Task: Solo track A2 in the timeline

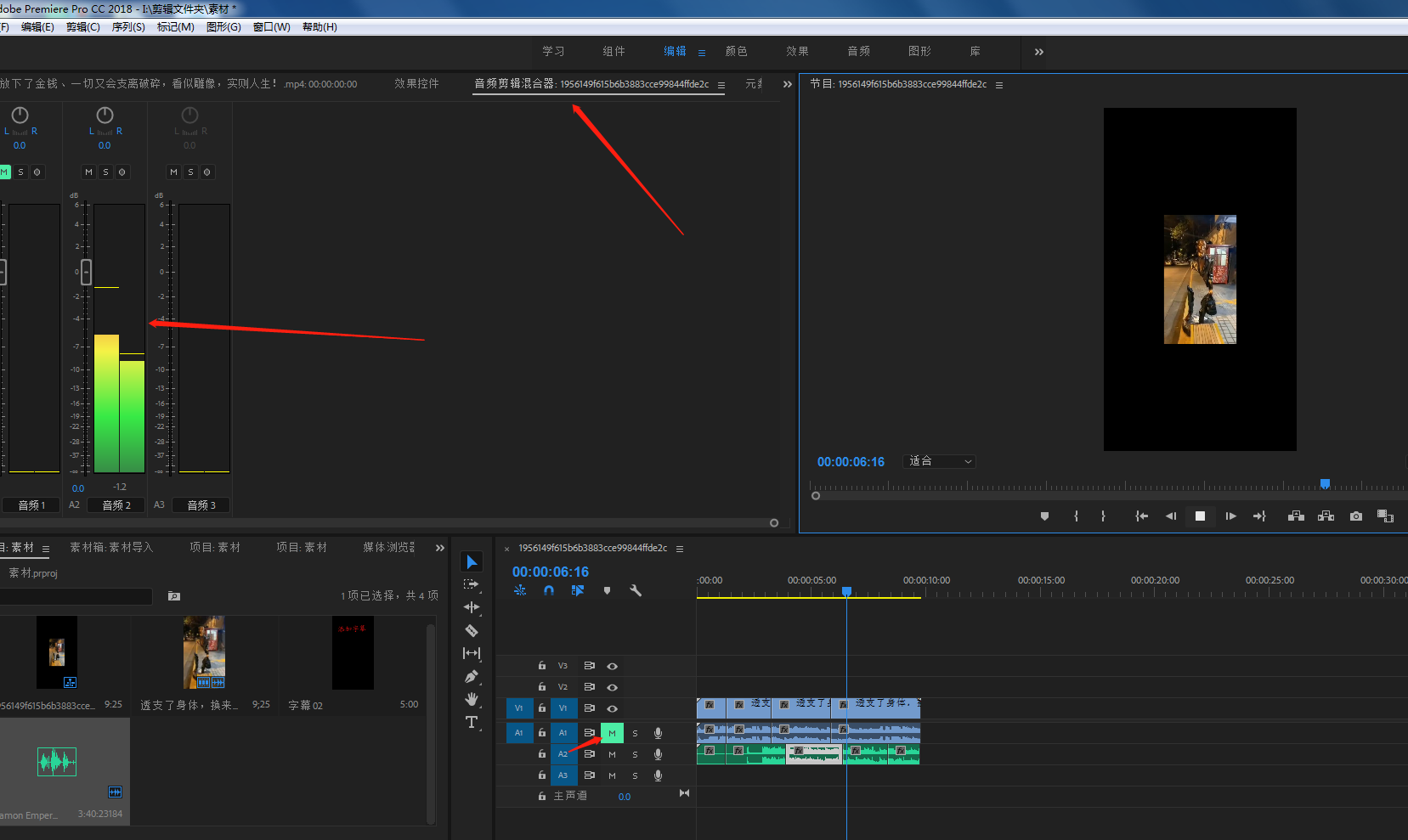Action: click(635, 754)
